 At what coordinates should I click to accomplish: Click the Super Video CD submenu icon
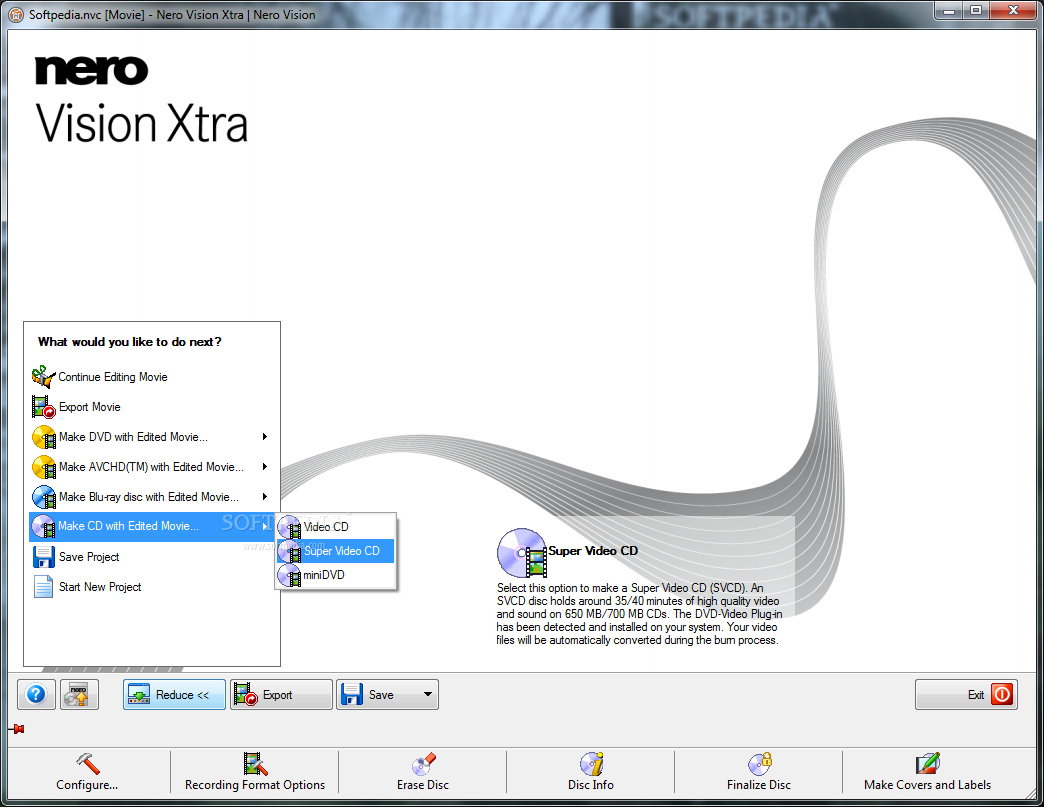(290, 551)
